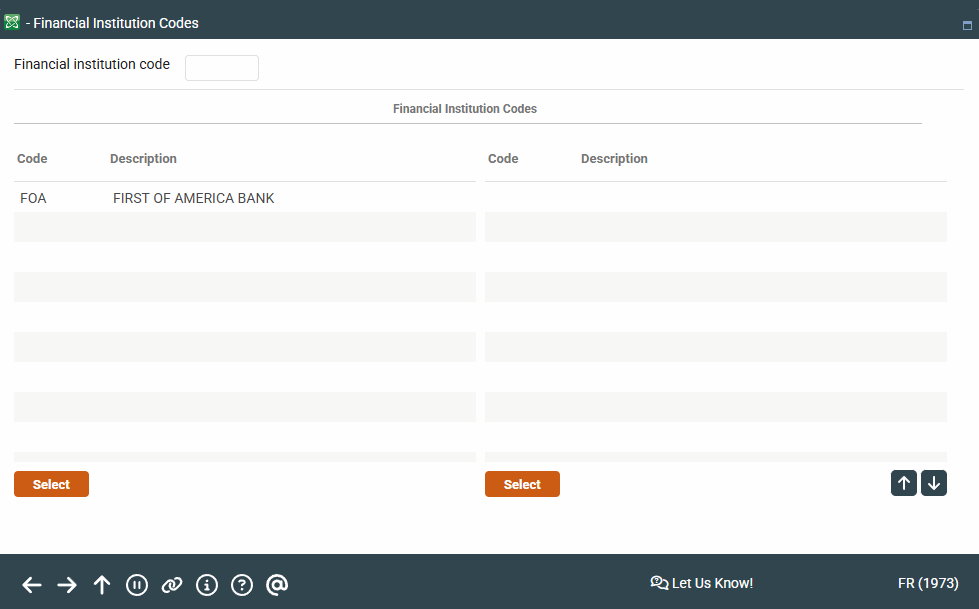Viewport: 979px width, 609px height.
Task: Click the right table Description column header
Action: point(614,159)
